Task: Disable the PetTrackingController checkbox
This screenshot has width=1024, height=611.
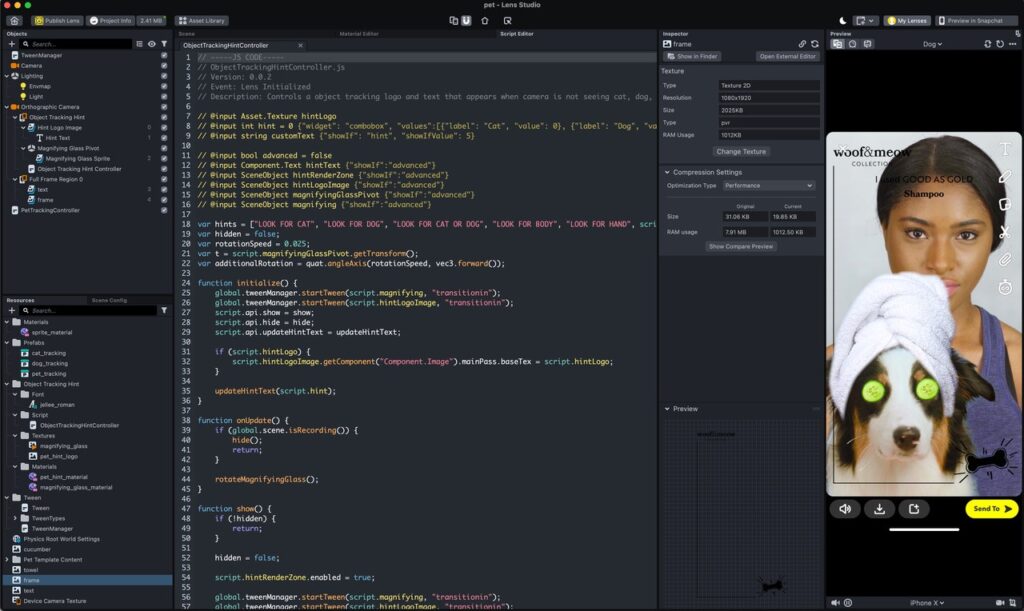Action: [x=164, y=210]
